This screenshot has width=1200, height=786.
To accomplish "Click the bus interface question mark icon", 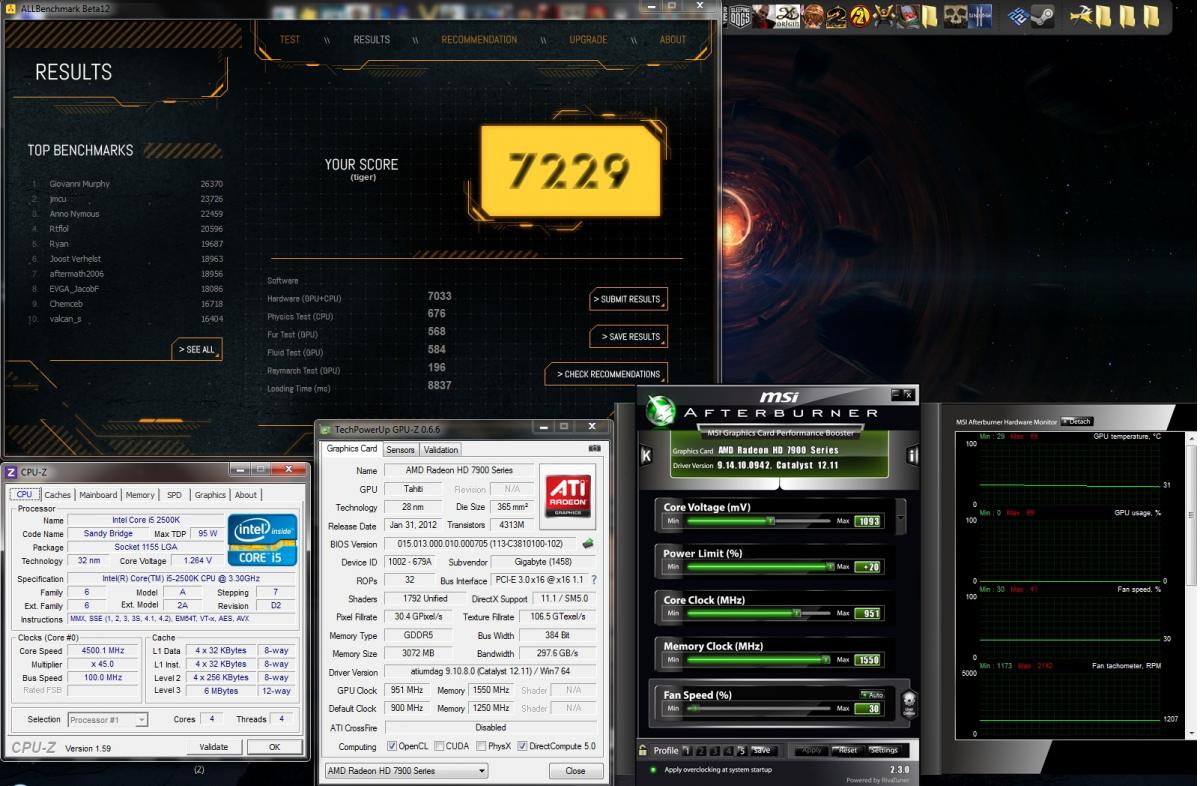I will point(593,580).
